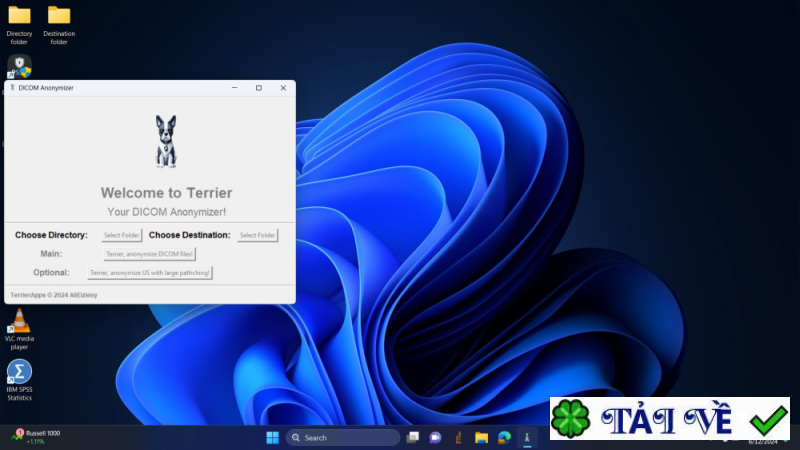Open the Directory folder desktop icon
Viewport: 800px width, 450px height.
coord(19,16)
